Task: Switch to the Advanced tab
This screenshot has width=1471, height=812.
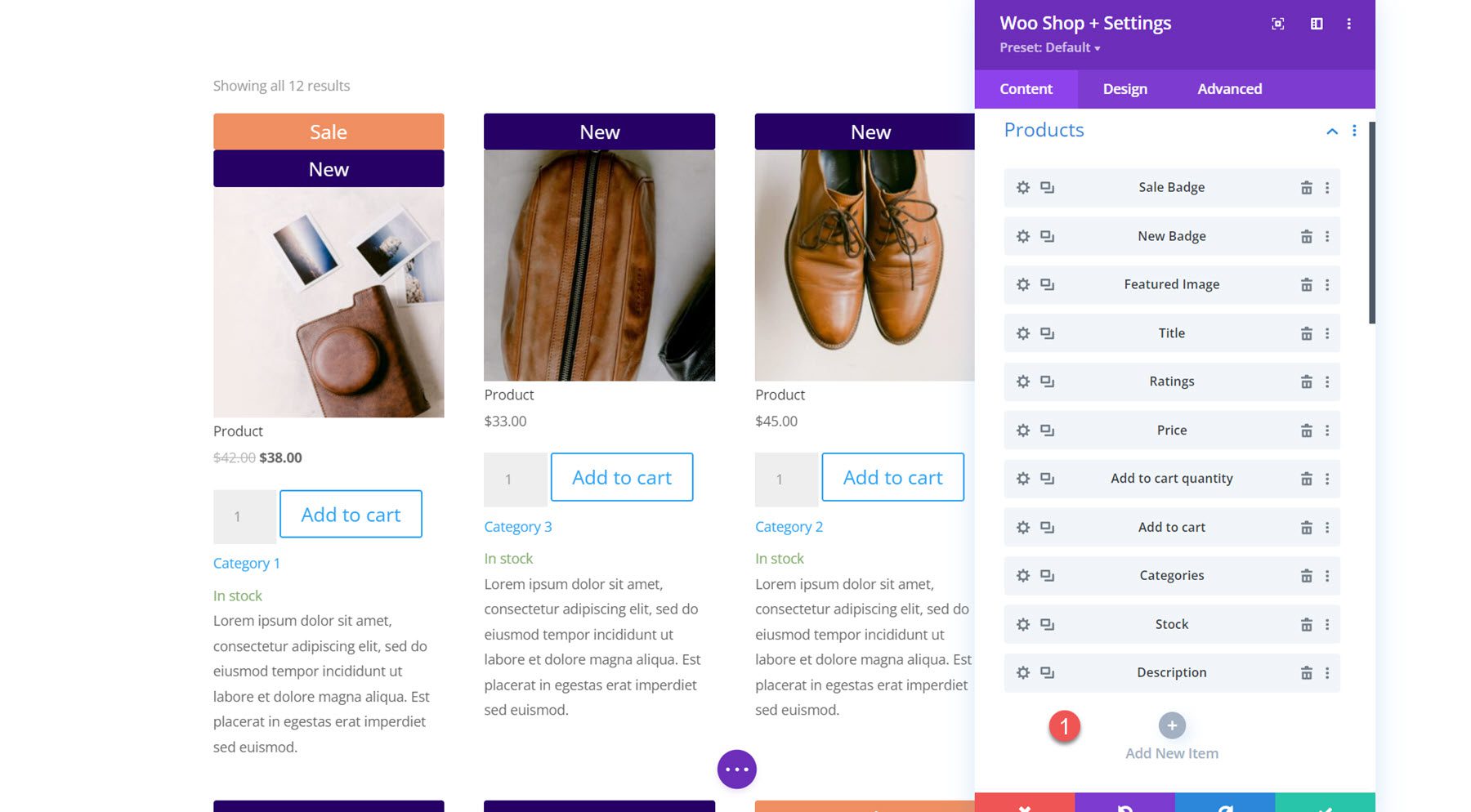Action: point(1228,89)
